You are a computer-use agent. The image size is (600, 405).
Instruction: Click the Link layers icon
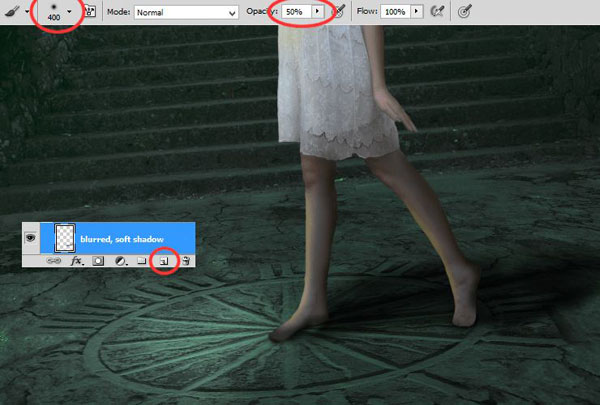coord(53,261)
